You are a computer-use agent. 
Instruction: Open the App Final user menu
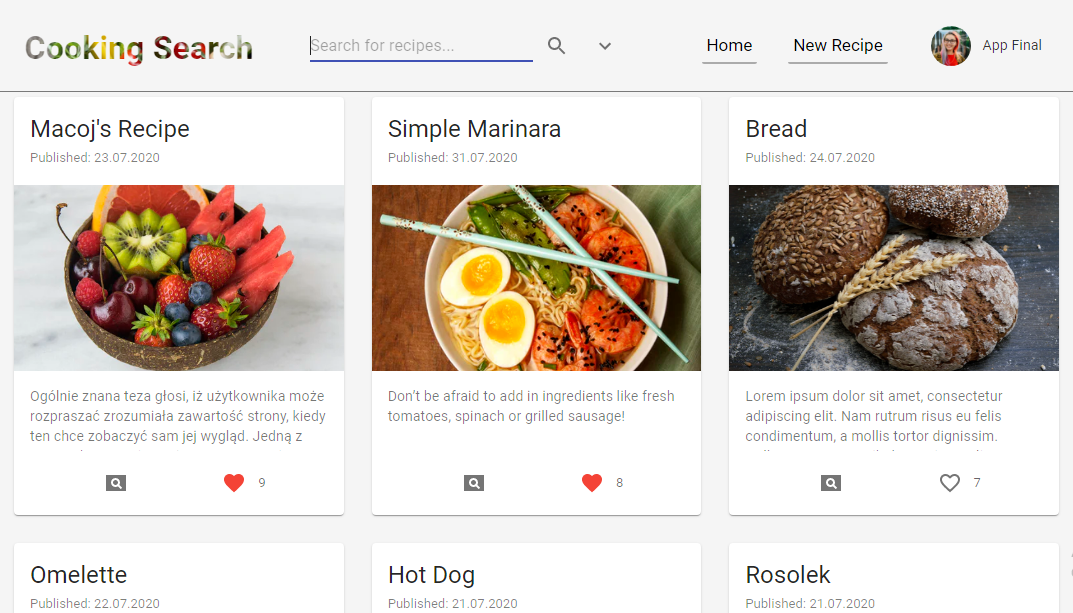[x=1012, y=46]
